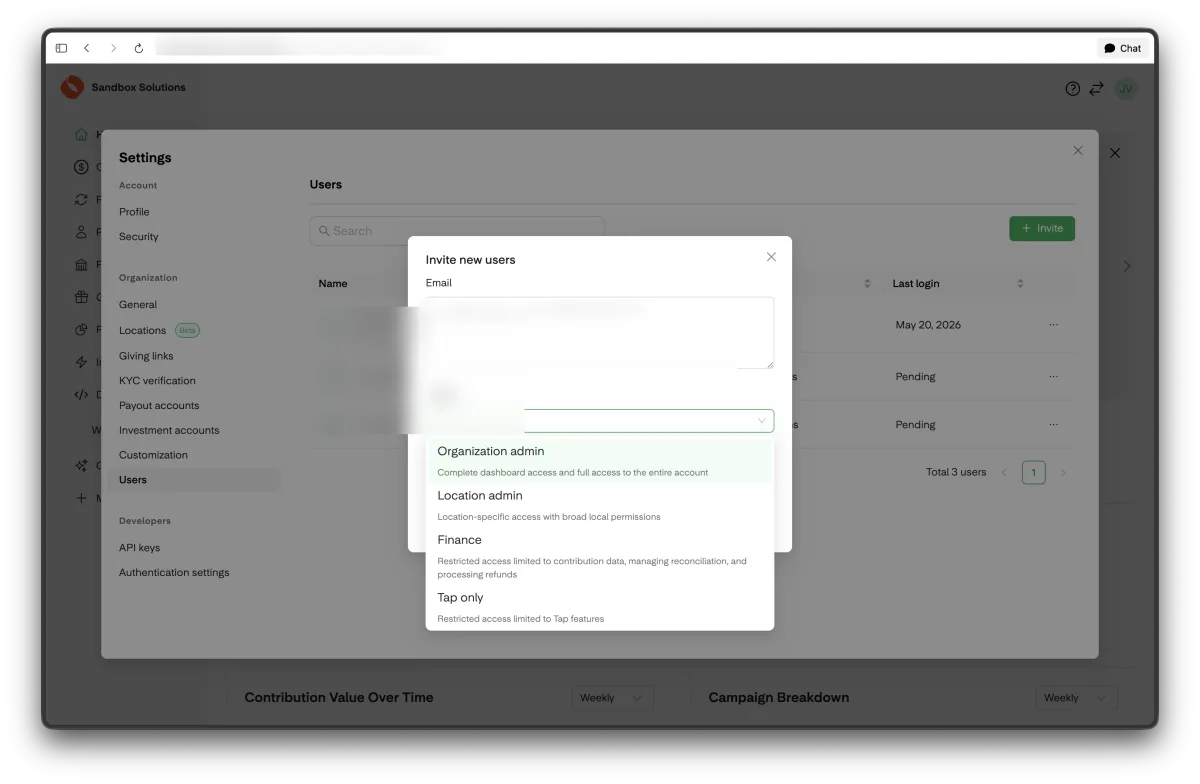
Task: Click the Total 3 users text
Action: coord(956,472)
